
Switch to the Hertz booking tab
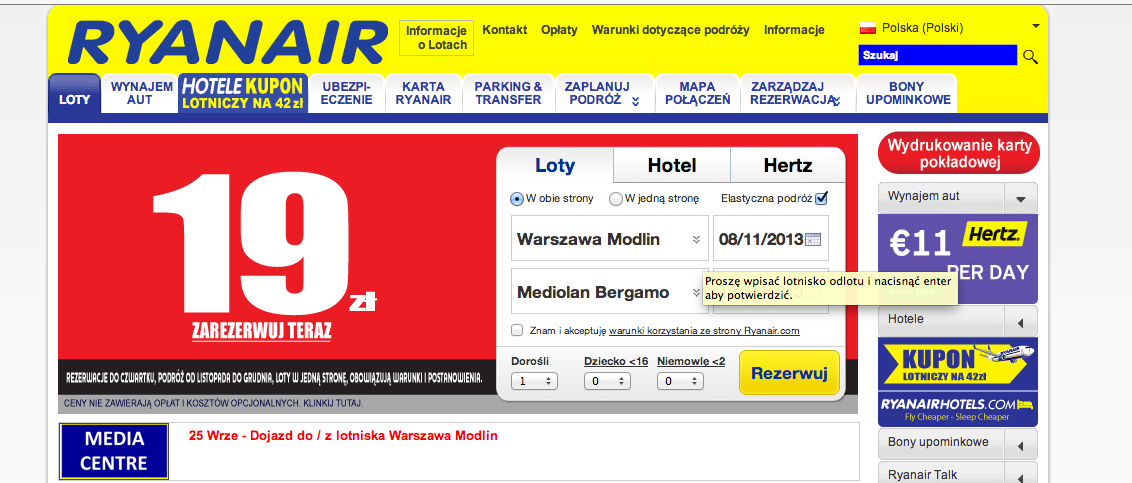pos(788,165)
